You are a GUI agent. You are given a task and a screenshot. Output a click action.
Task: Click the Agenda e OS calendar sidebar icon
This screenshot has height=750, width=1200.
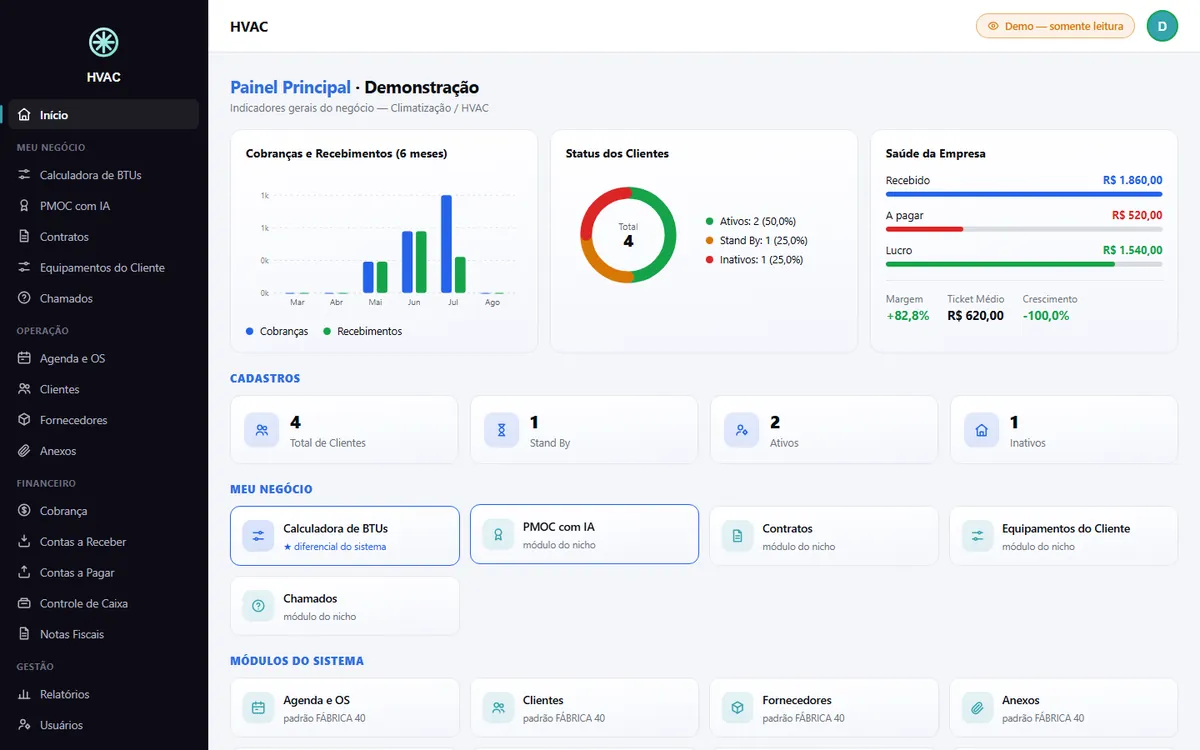point(24,358)
